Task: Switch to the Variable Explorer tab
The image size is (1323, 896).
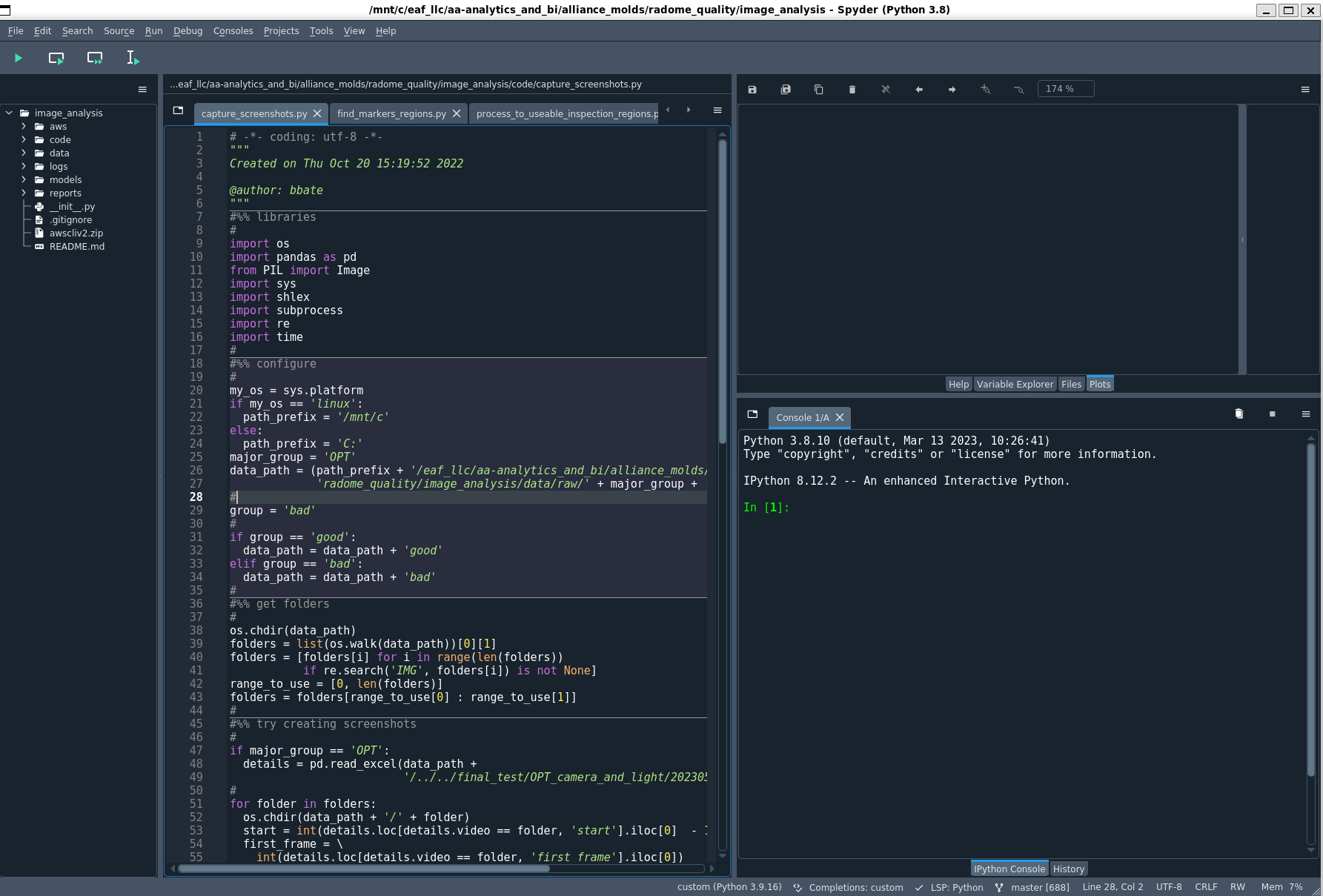Action: [1015, 384]
